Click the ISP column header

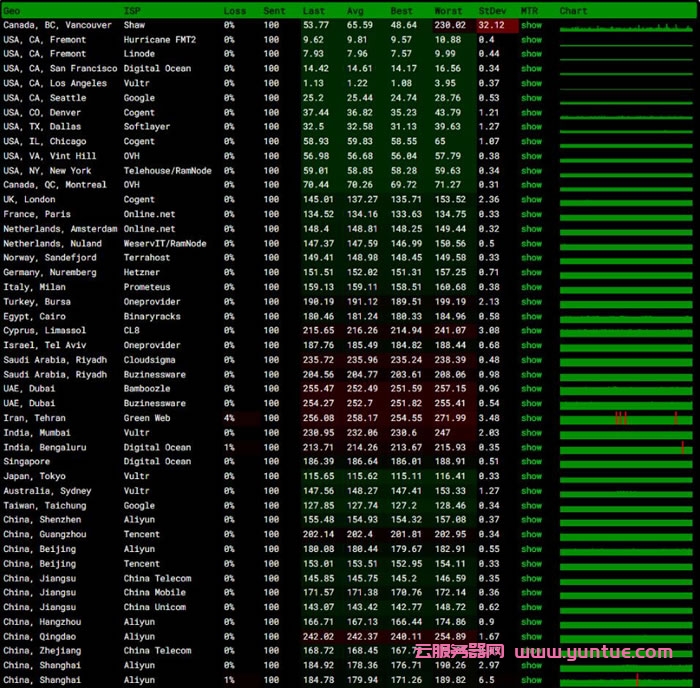click(x=131, y=11)
